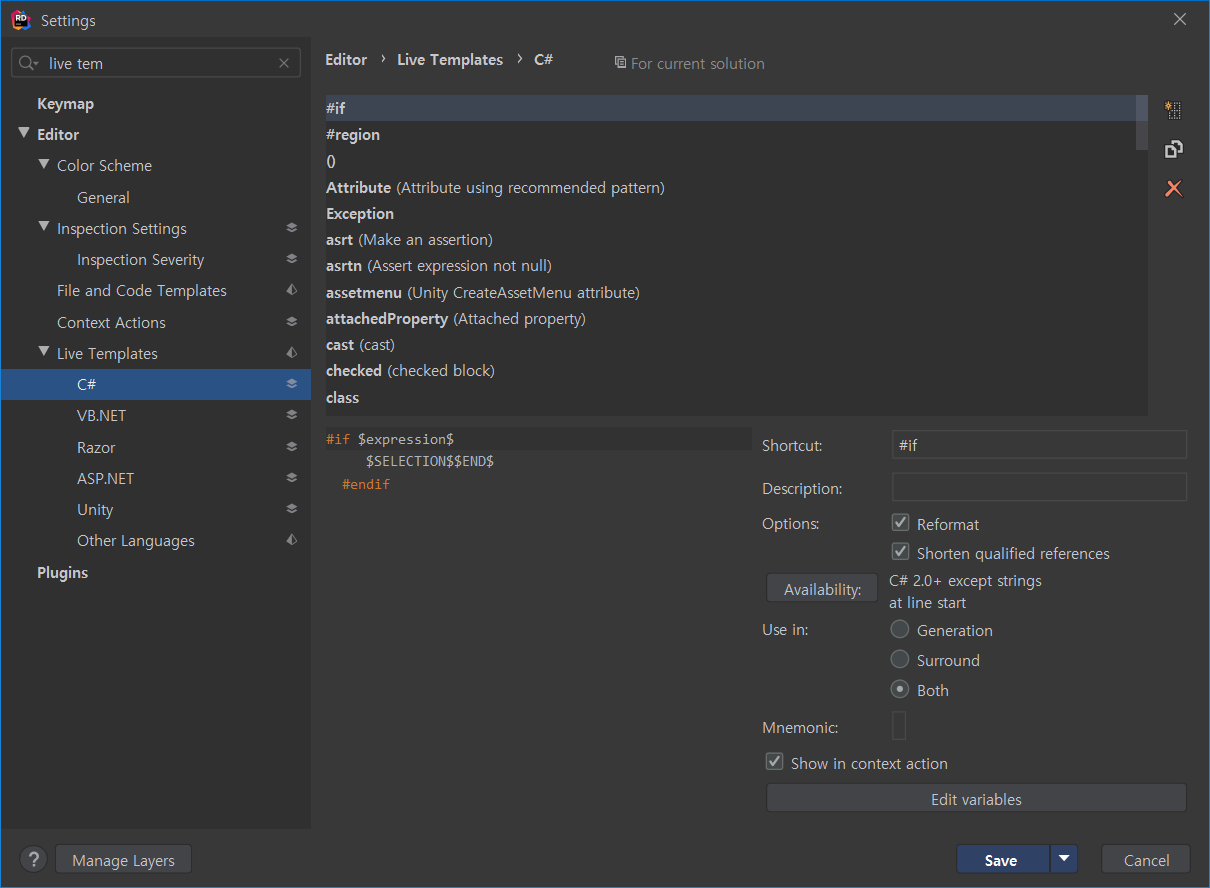Select the Both radio button

click(900, 690)
